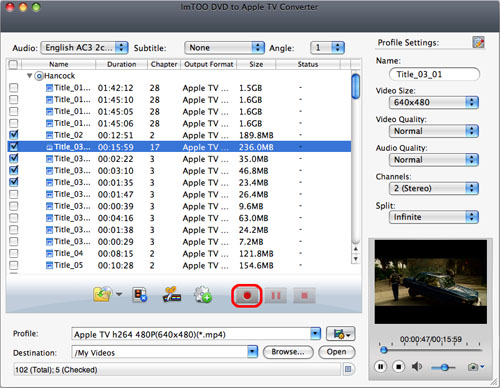Click the Hancock disc icon

[39, 76]
